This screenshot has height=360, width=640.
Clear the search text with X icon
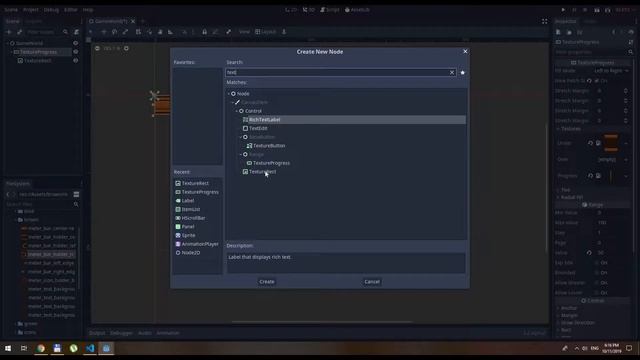(x=452, y=72)
